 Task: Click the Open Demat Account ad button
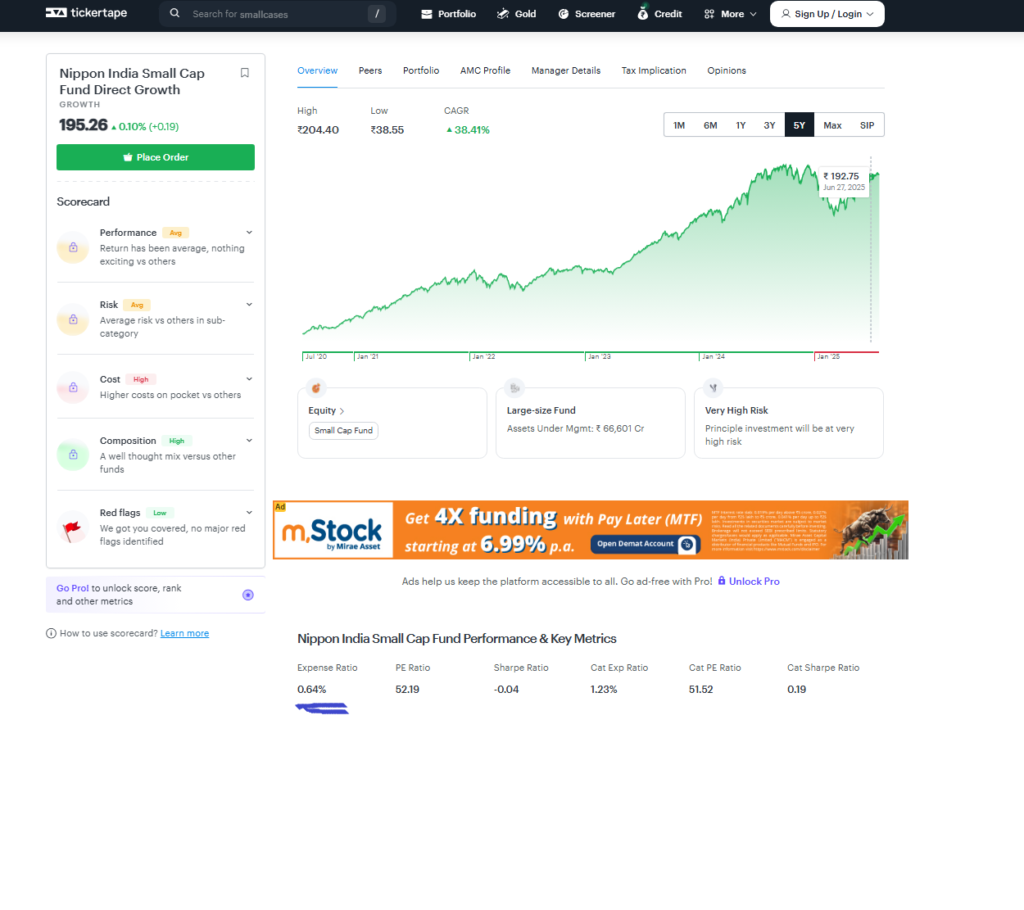pos(645,544)
